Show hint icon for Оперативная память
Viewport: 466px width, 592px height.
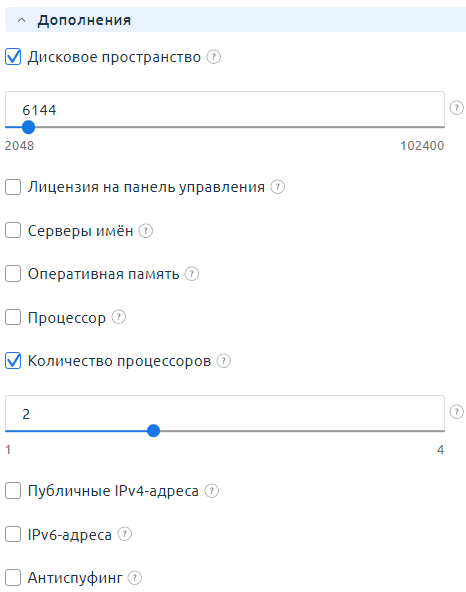point(191,274)
